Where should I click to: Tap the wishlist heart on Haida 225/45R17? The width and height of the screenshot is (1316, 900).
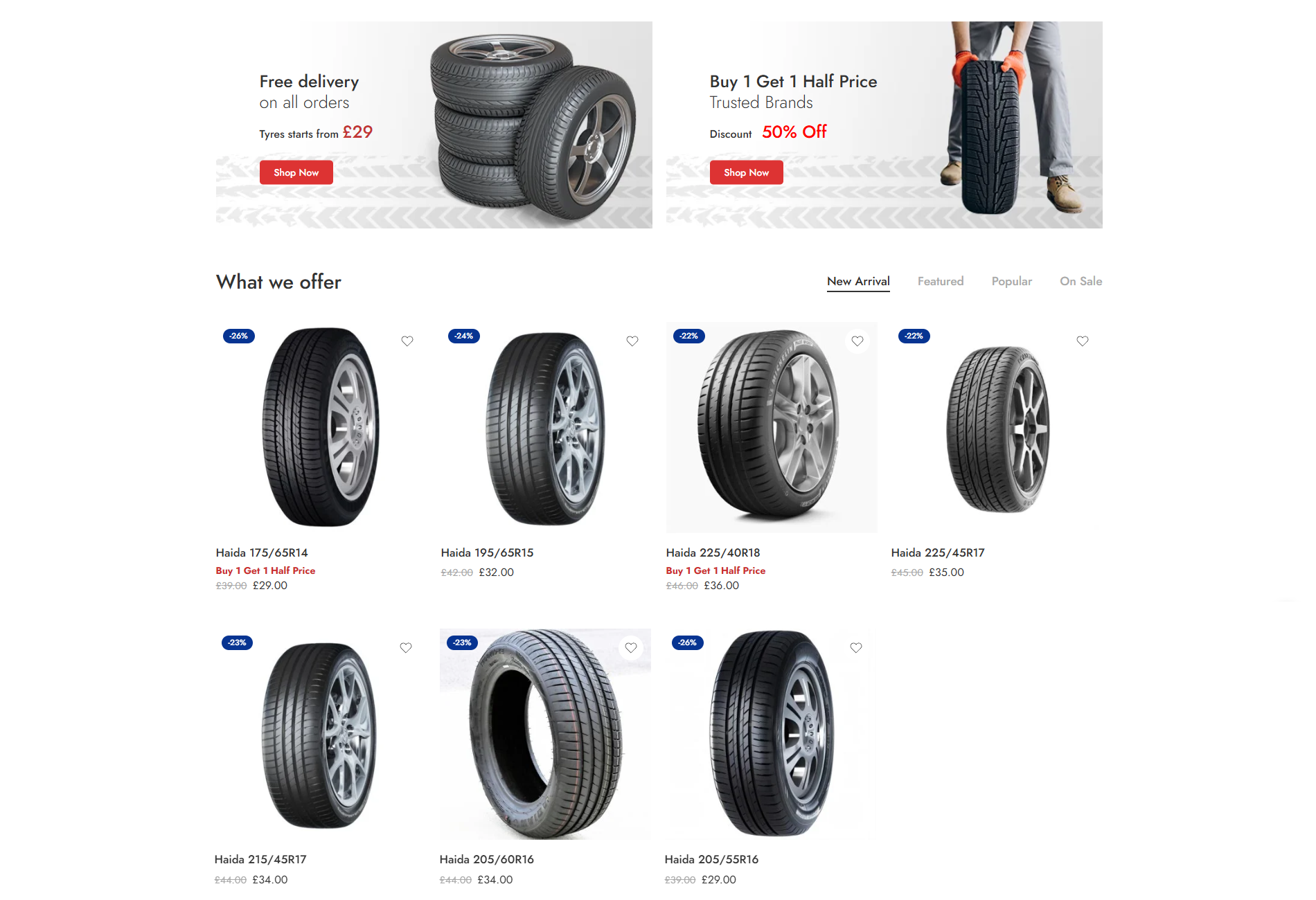pos(1083,341)
